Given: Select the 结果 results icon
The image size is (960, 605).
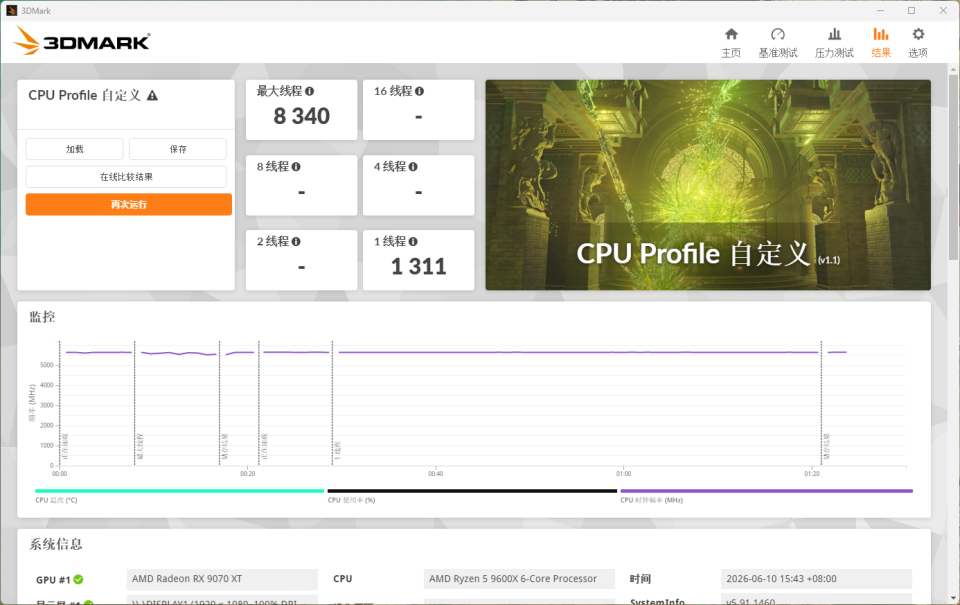Looking at the screenshot, I should [x=880, y=34].
